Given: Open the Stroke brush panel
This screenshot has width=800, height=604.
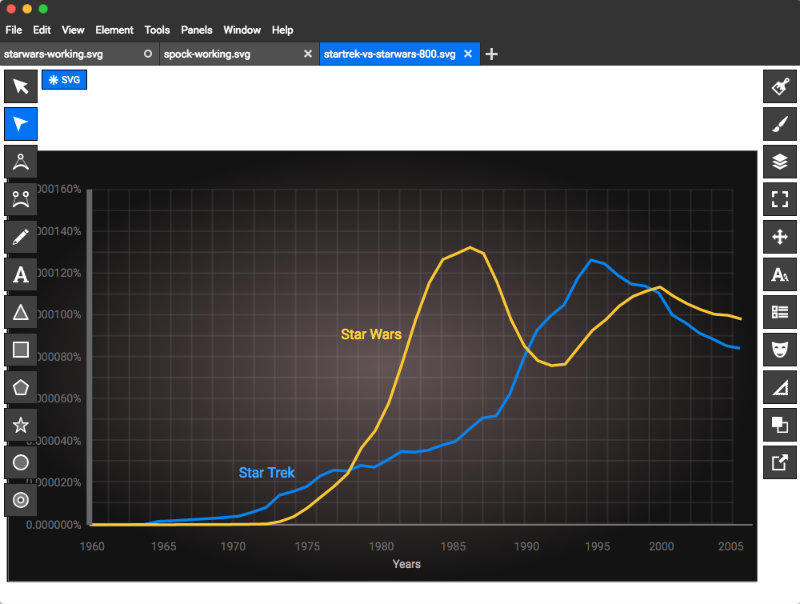Looking at the screenshot, I should (780, 124).
